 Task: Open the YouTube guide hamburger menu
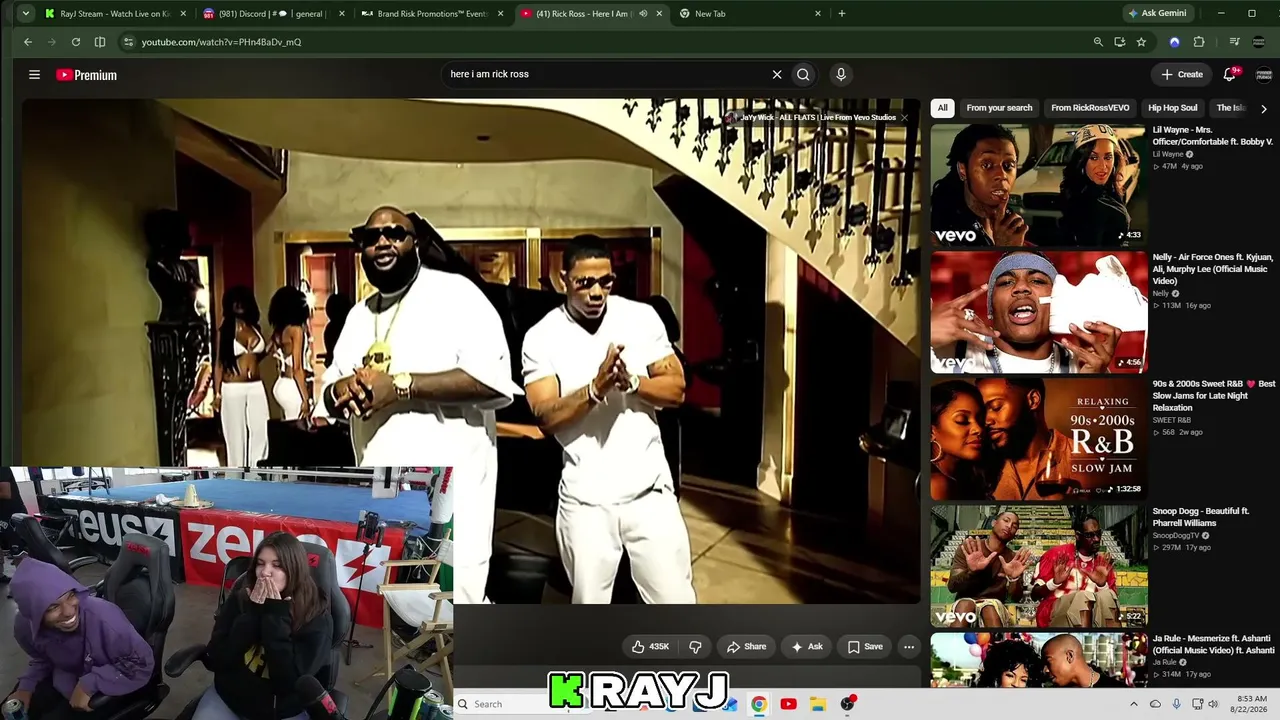click(x=34, y=75)
